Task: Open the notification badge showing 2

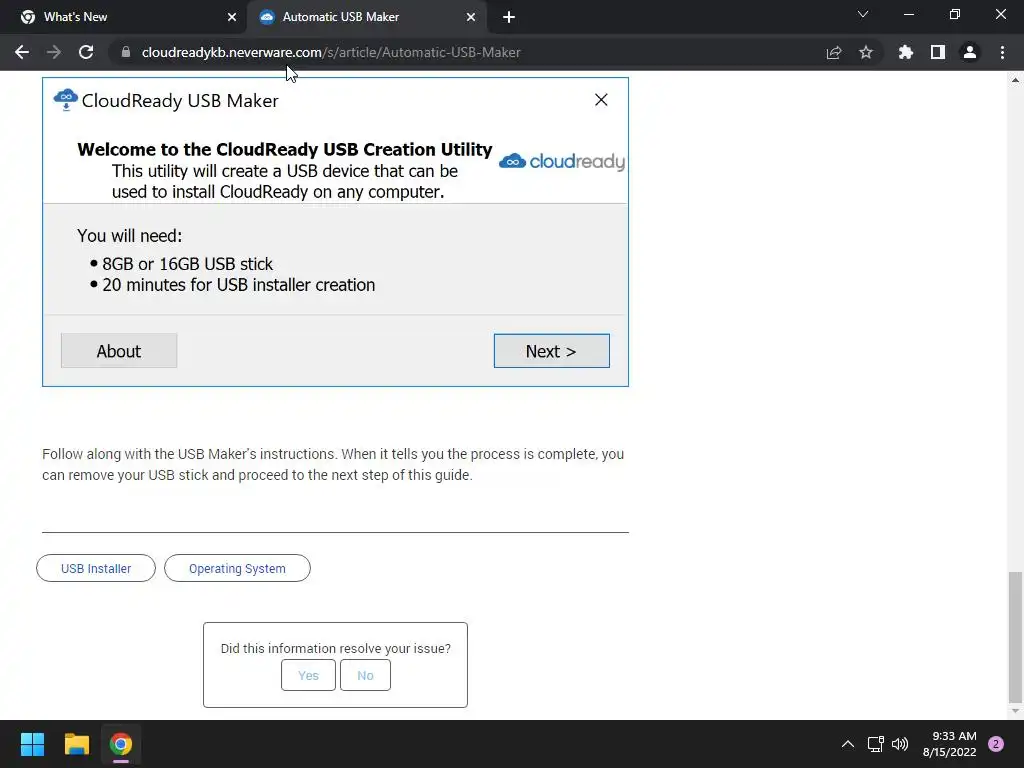Action: [996, 744]
